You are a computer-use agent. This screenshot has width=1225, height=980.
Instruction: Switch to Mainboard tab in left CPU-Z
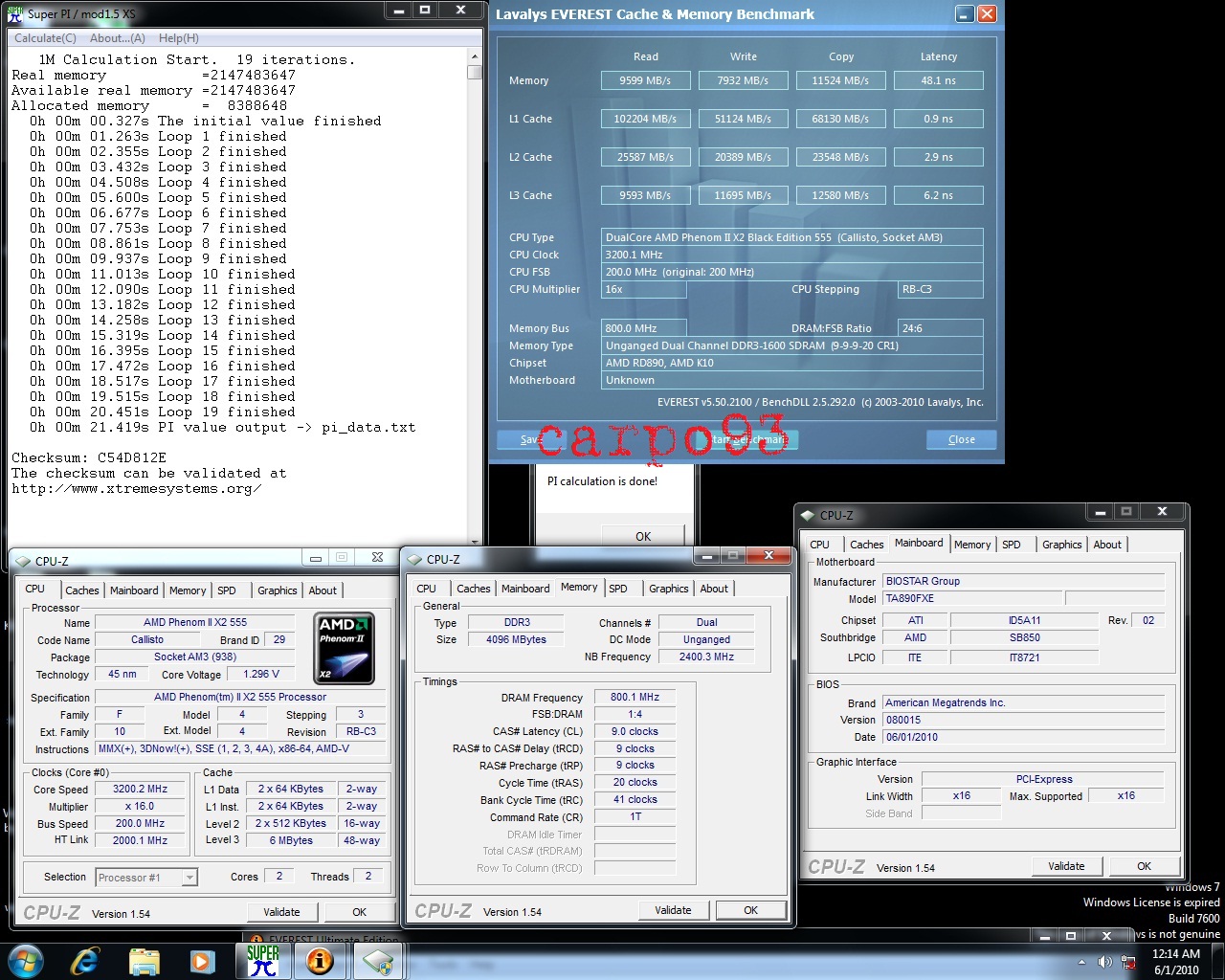click(x=134, y=590)
